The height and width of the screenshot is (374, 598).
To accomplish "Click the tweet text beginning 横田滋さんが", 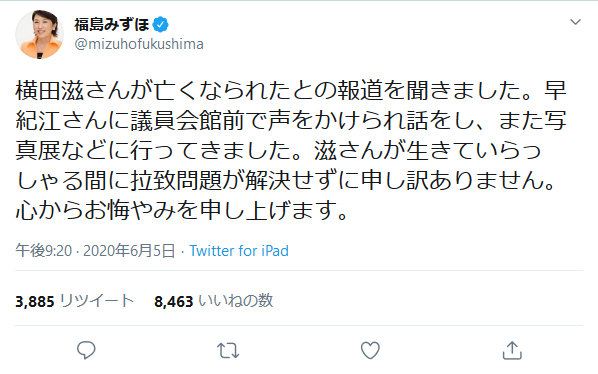I will (x=291, y=150).
